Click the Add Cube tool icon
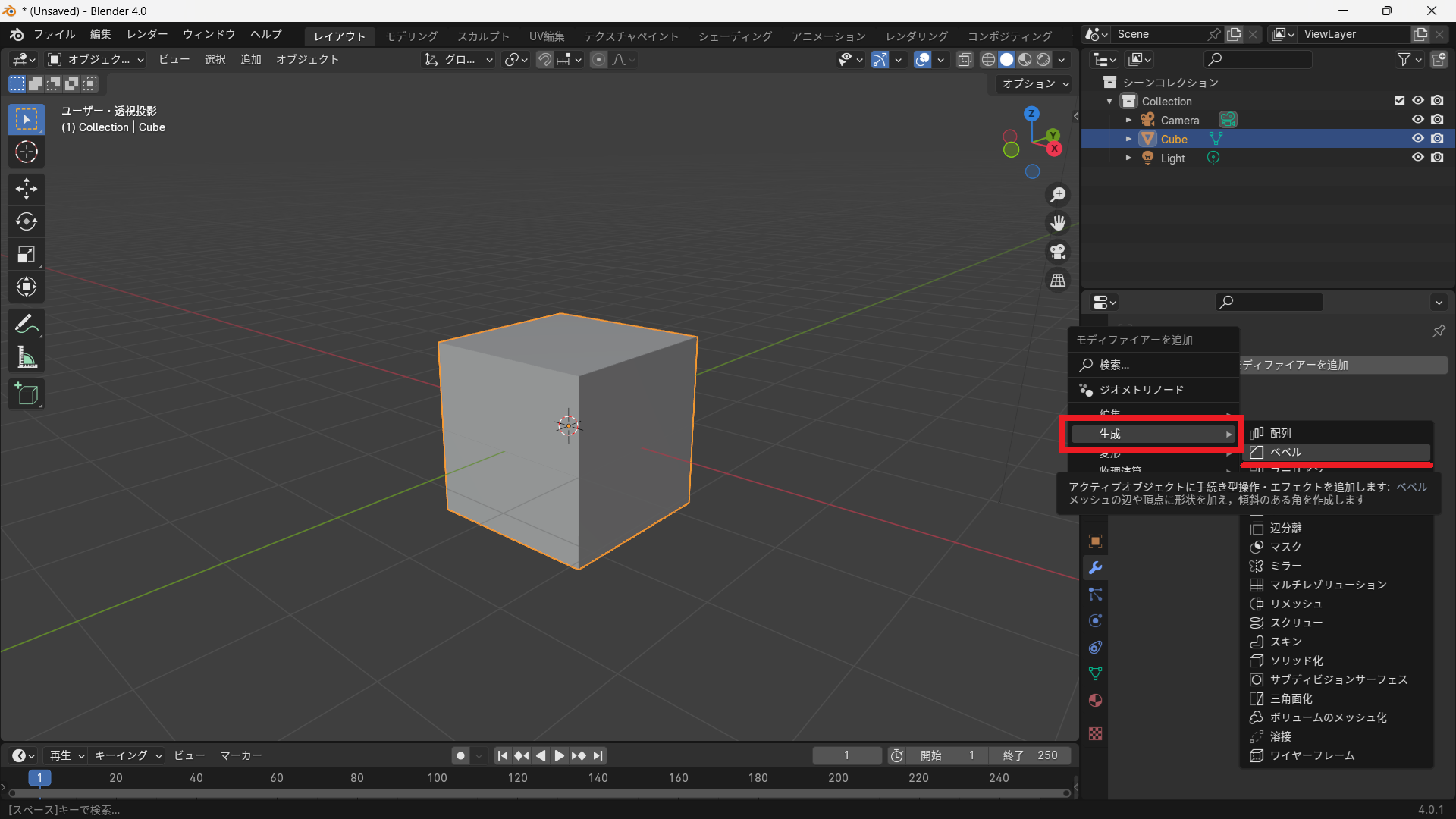The height and width of the screenshot is (819, 1456). (27, 394)
